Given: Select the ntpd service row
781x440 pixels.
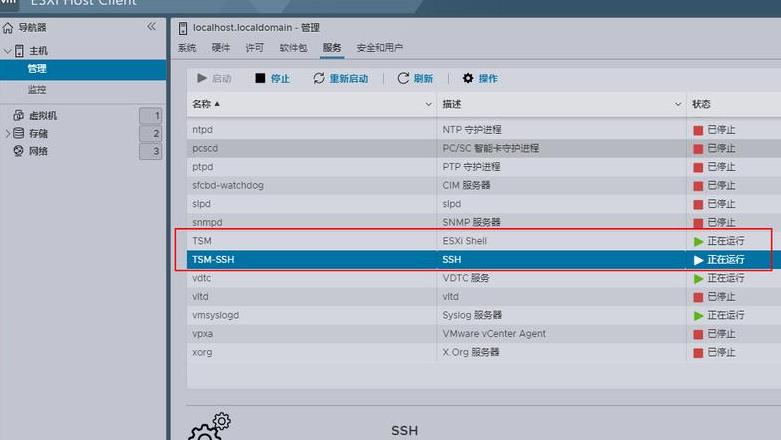Looking at the screenshot, I should 484,130.
